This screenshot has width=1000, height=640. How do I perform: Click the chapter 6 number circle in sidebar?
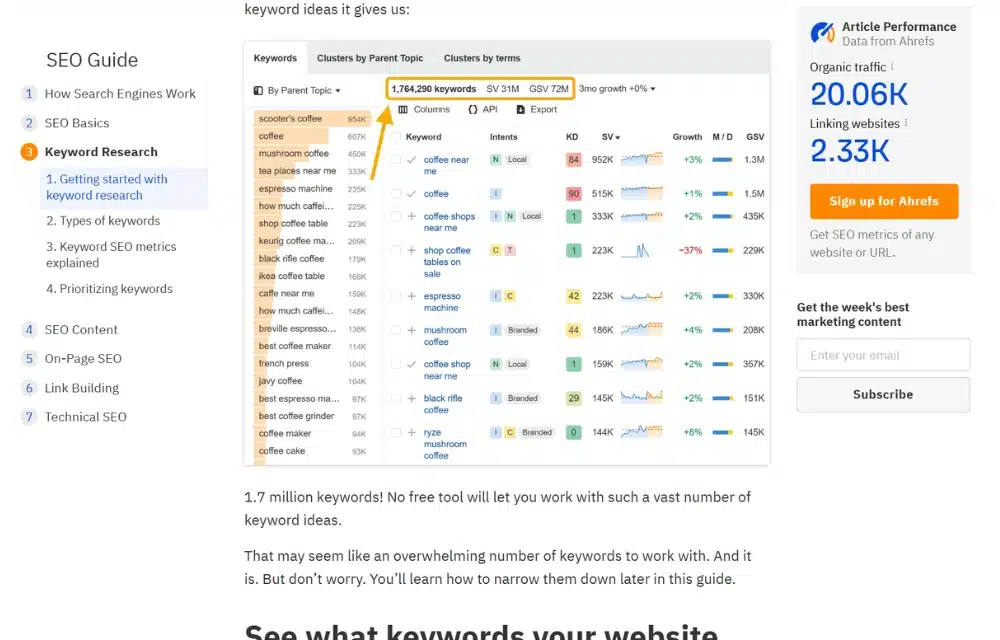coord(29,388)
